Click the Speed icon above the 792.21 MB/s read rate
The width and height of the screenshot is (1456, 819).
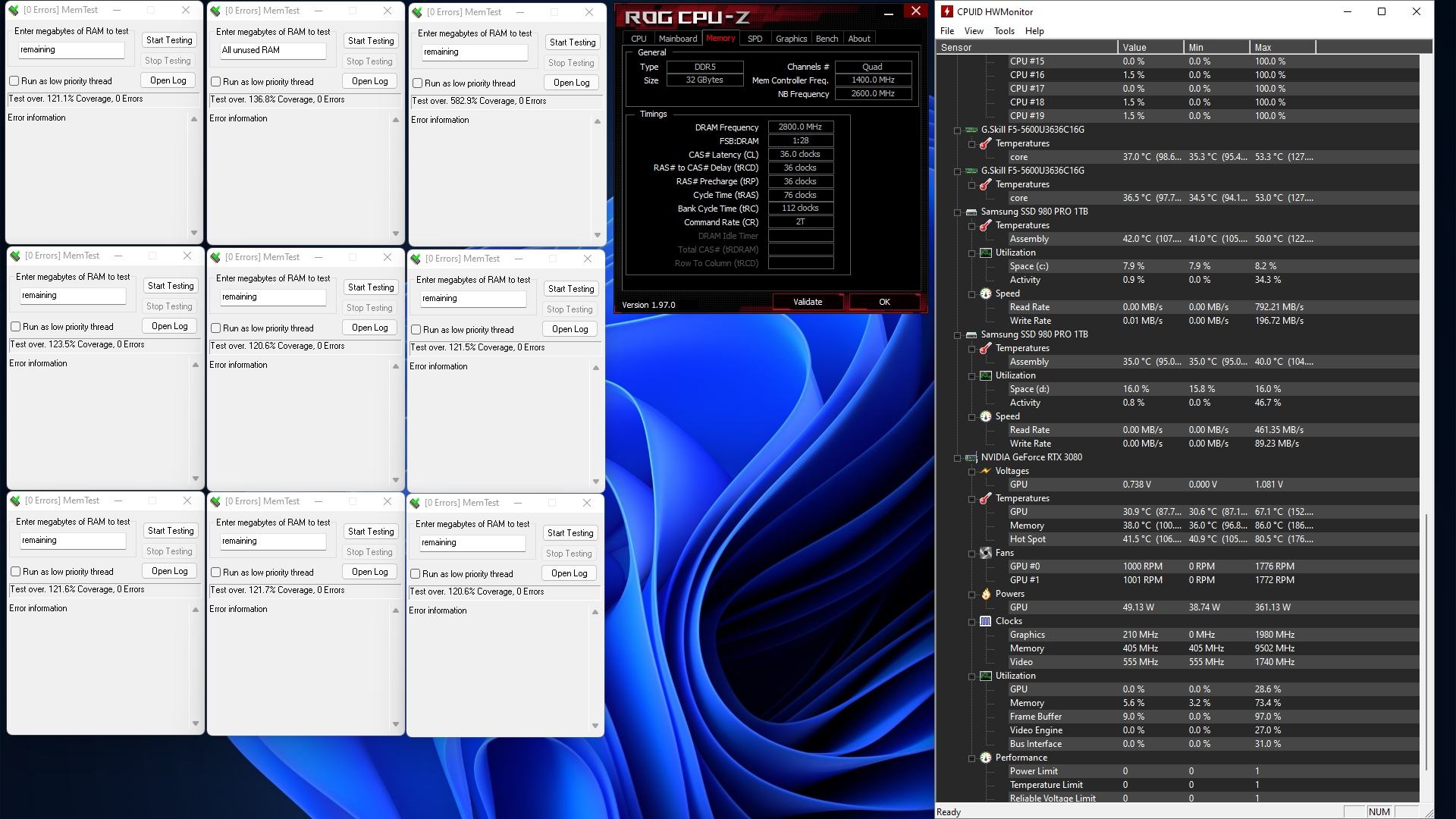coord(985,293)
